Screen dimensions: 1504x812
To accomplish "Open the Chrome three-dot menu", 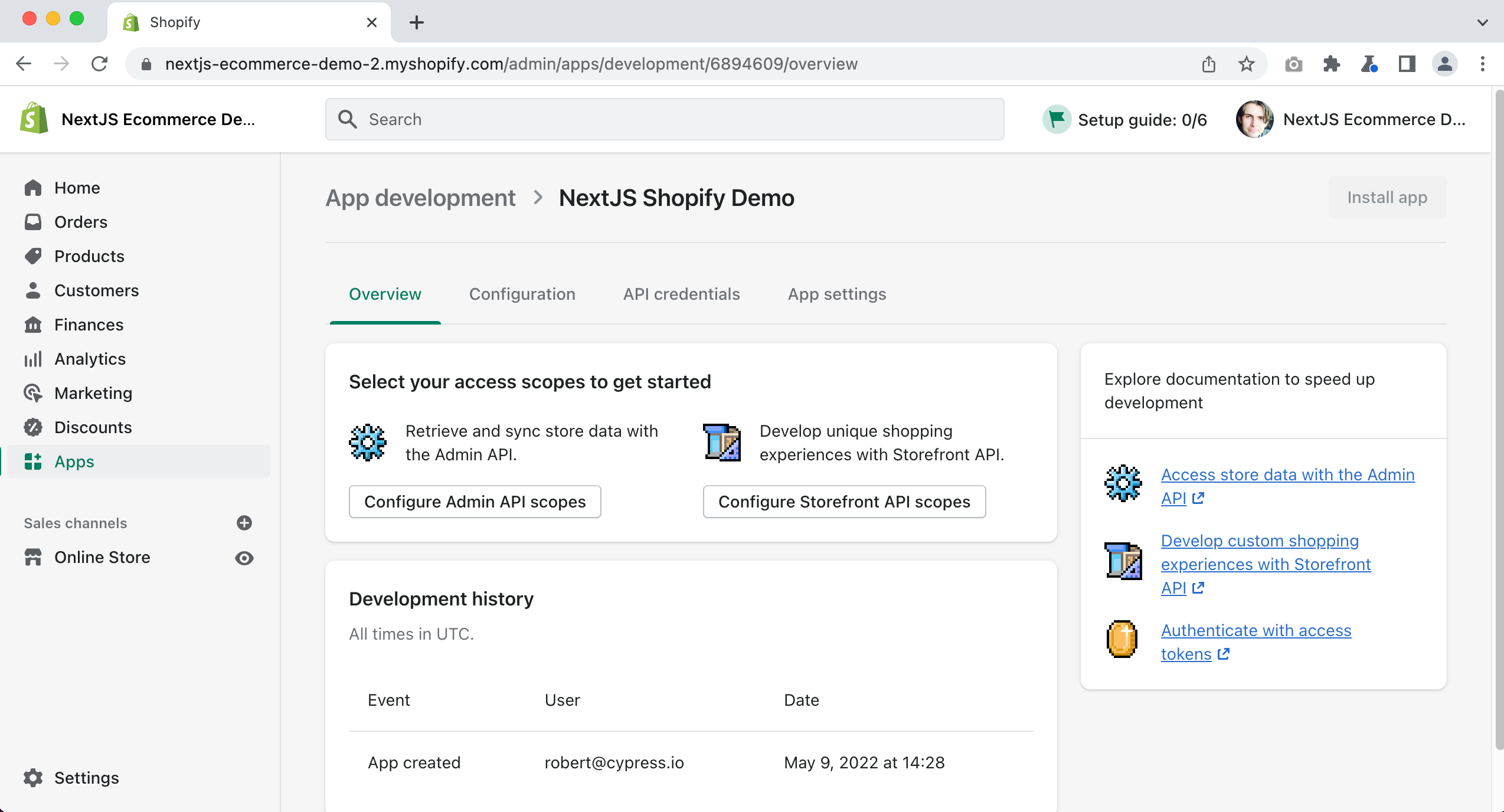I will coord(1482,64).
